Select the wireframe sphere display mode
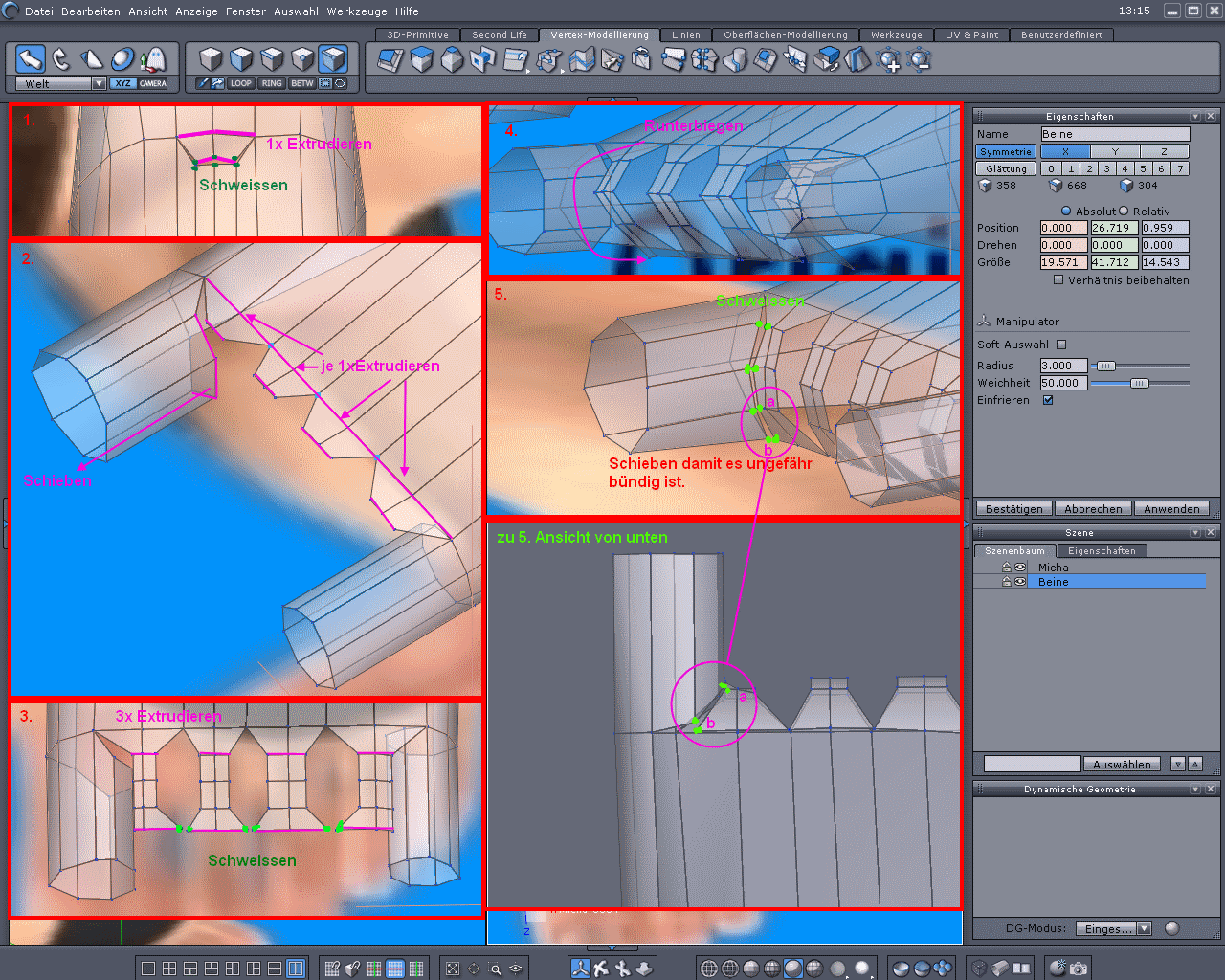The height and width of the screenshot is (980, 1225). [x=709, y=969]
